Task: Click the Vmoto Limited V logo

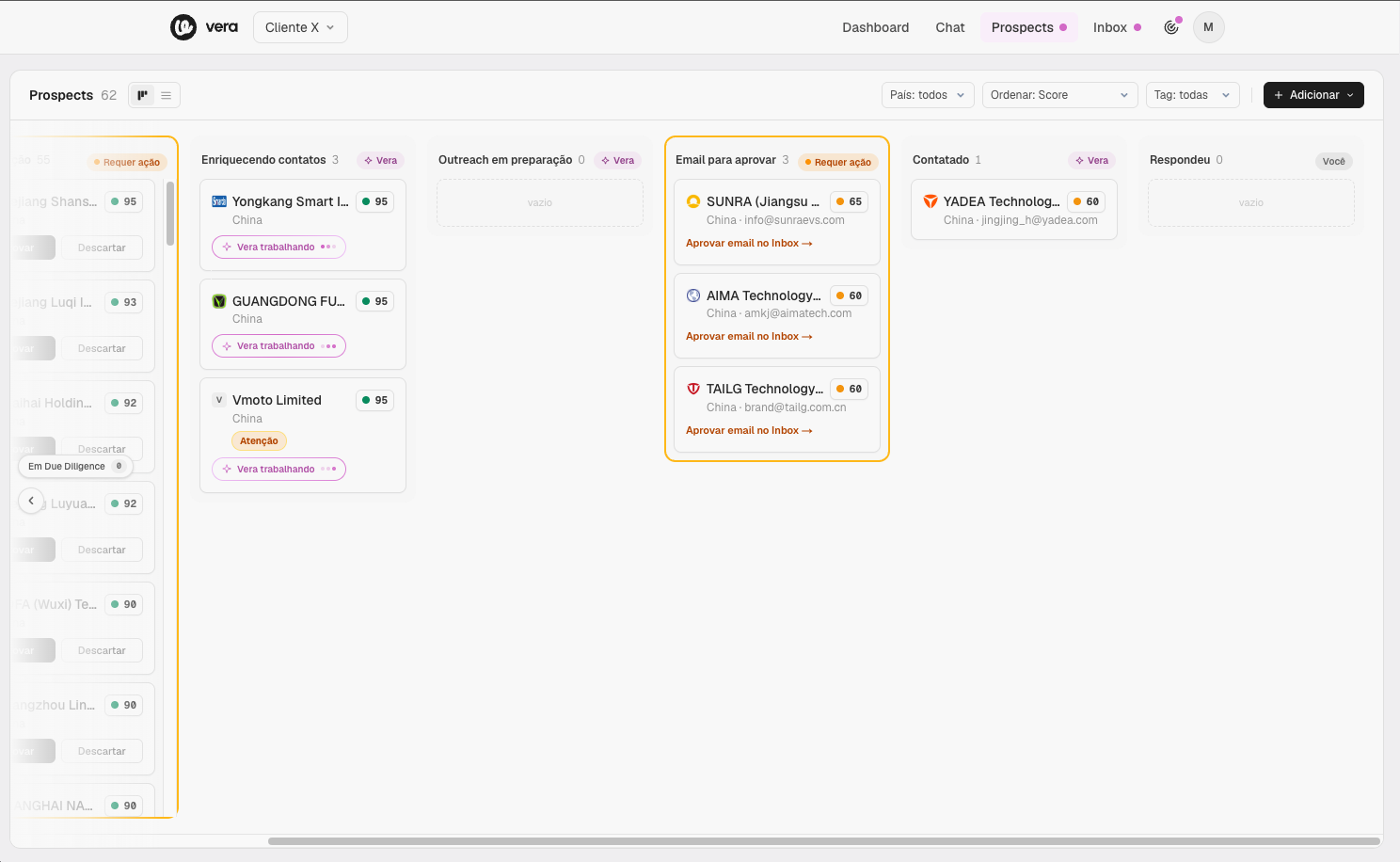Action: click(219, 400)
